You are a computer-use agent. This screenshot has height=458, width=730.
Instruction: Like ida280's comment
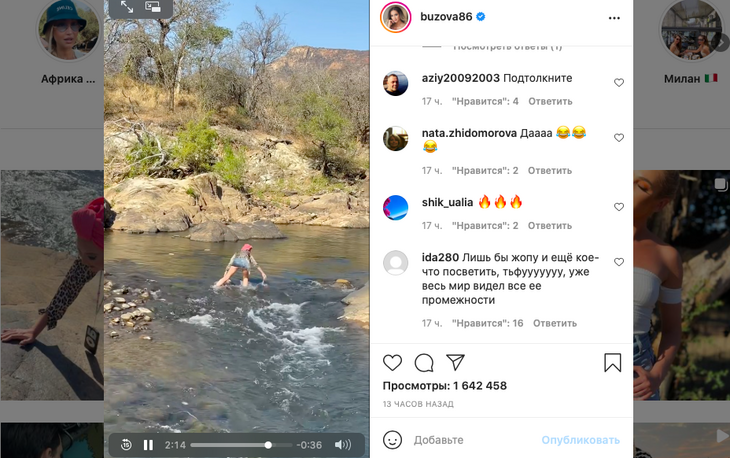pyautogui.click(x=619, y=262)
